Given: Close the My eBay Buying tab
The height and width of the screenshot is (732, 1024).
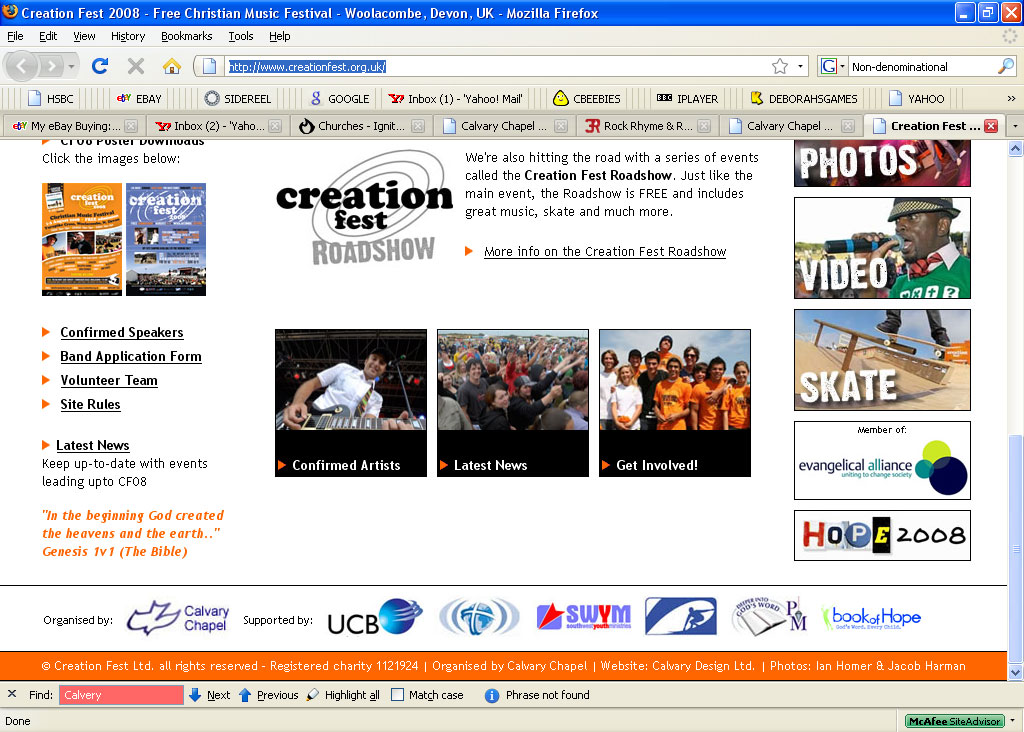Looking at the screenshot, I should pyautogui.click(x=131, y=126).
